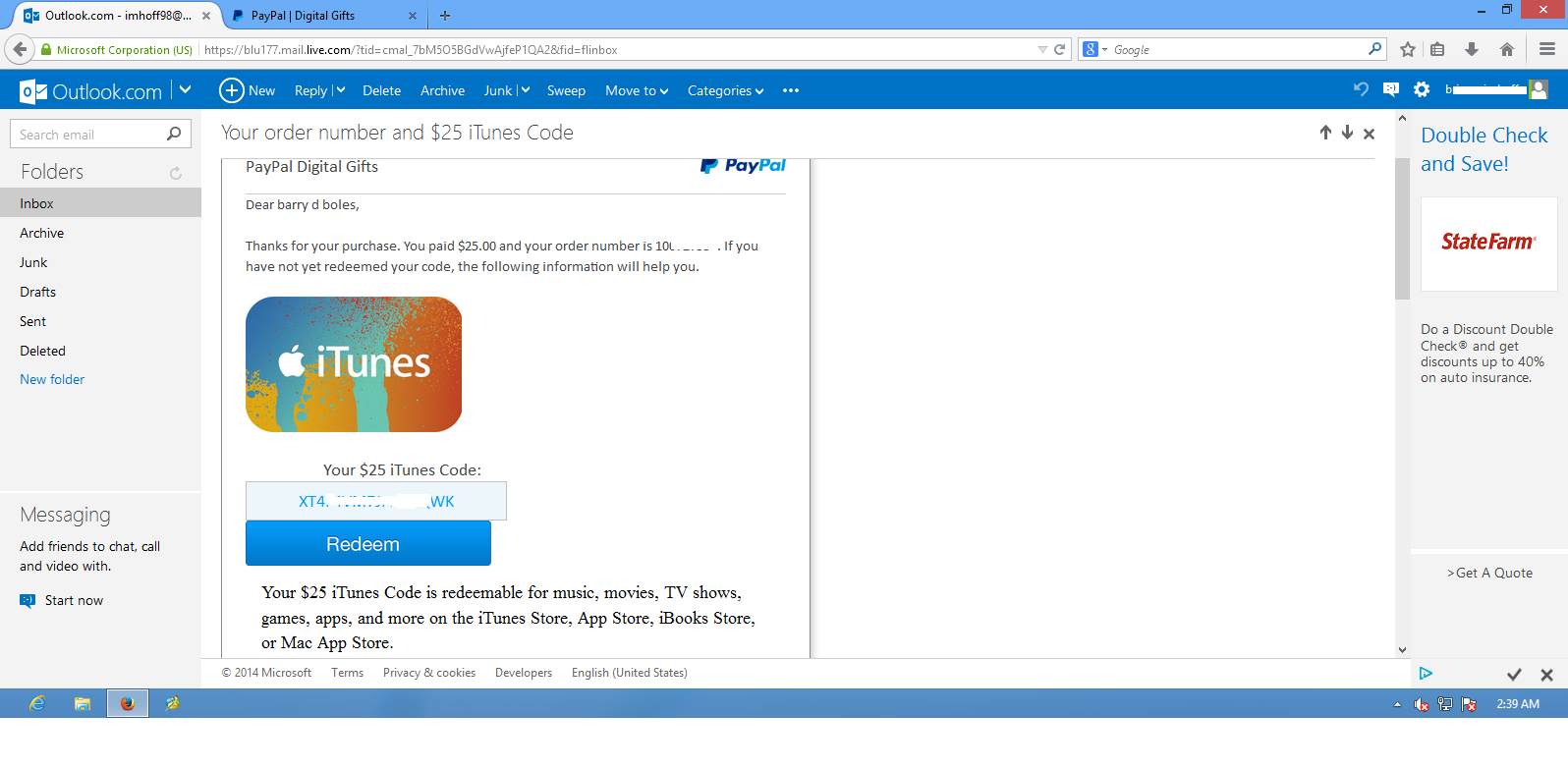Click the scrollbar down arrow
Screen dimensions: 1568x769
1402,650
